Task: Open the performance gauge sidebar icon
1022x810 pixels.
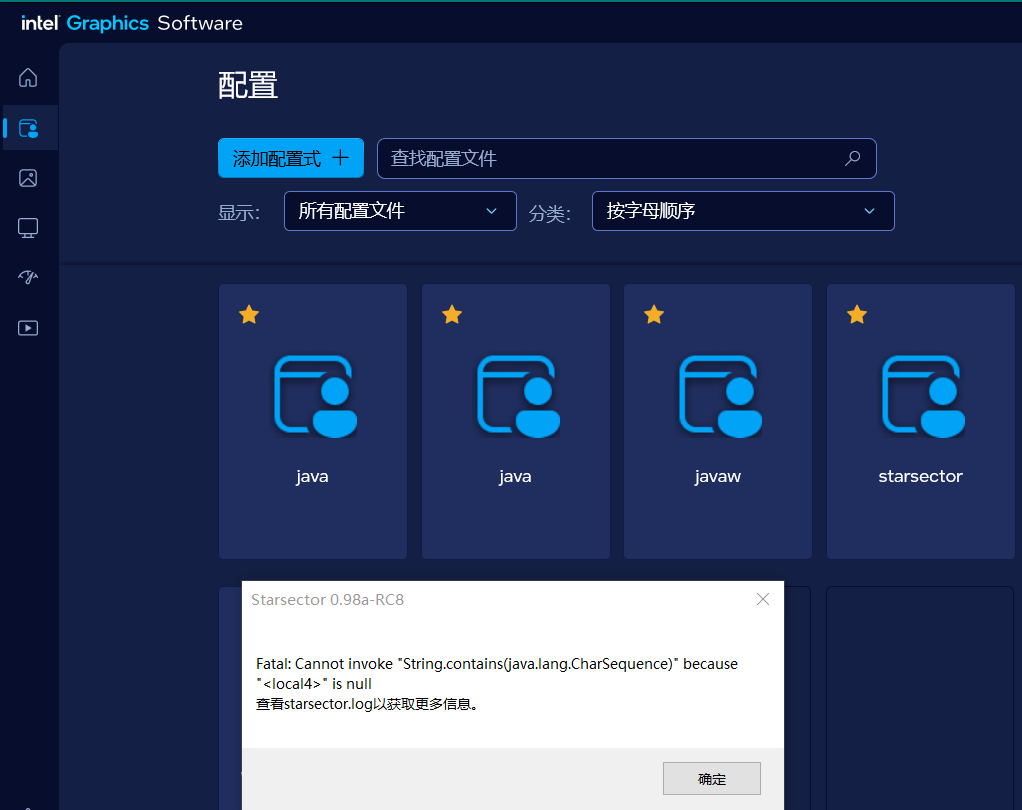Action: point(28,277)
